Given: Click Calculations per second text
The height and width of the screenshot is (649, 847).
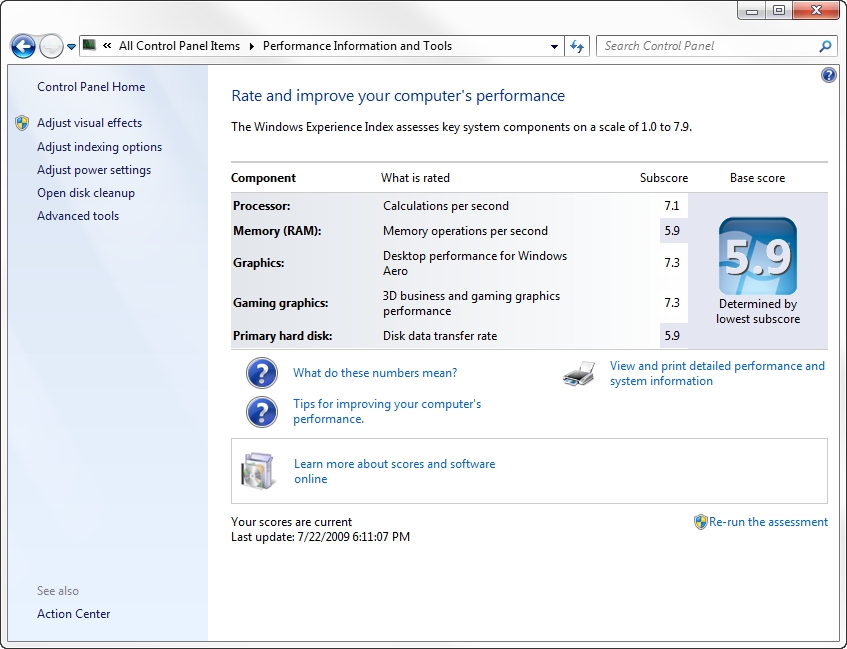Looking at the screenshot, I should pos(446,206).
